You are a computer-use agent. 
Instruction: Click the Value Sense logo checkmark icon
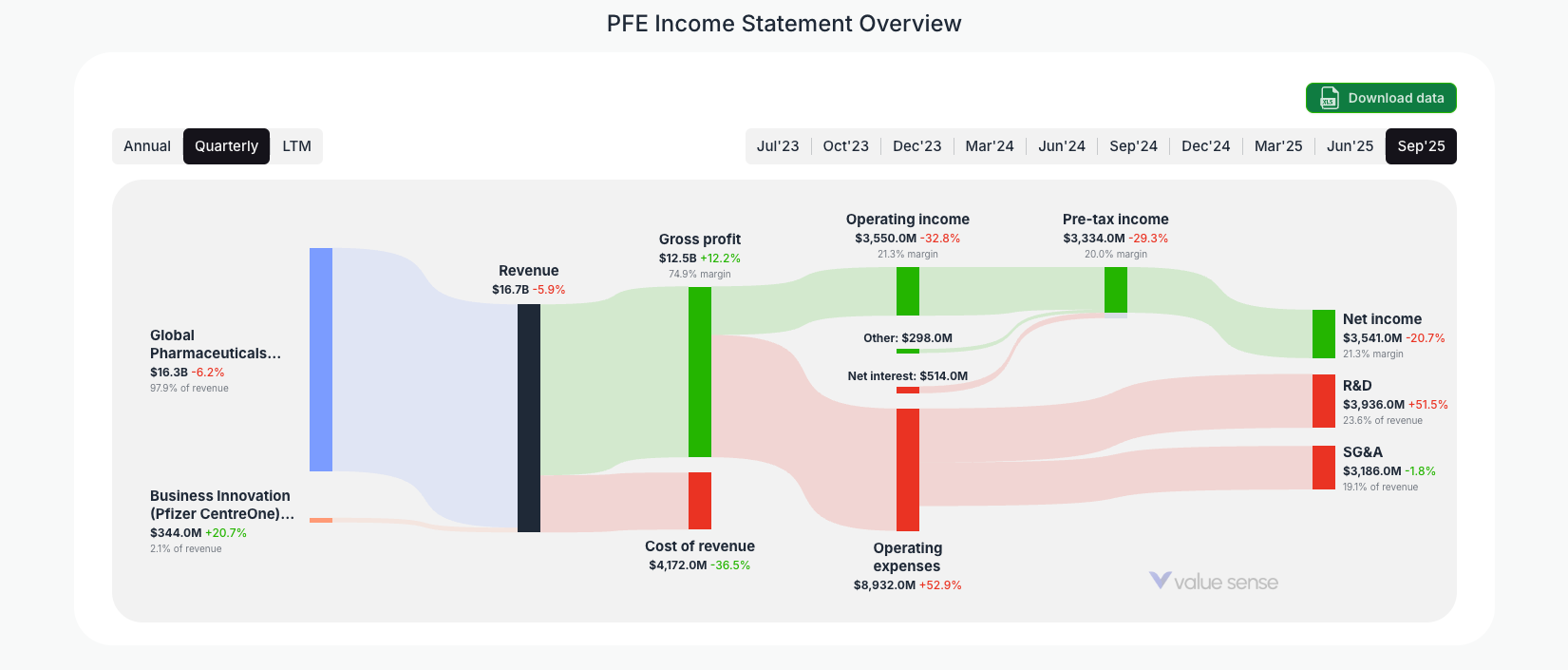click(x=1158, y=581)
